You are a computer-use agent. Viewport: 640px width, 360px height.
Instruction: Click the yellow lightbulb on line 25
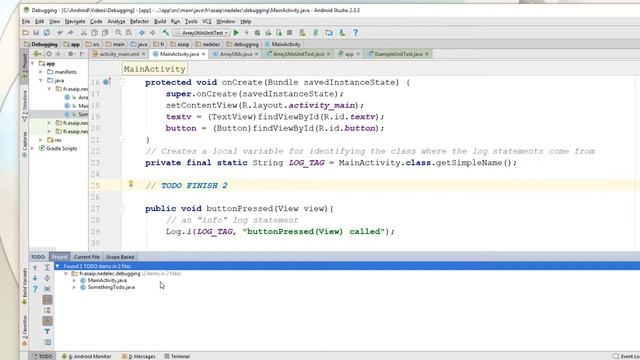[x=131, y=184]
